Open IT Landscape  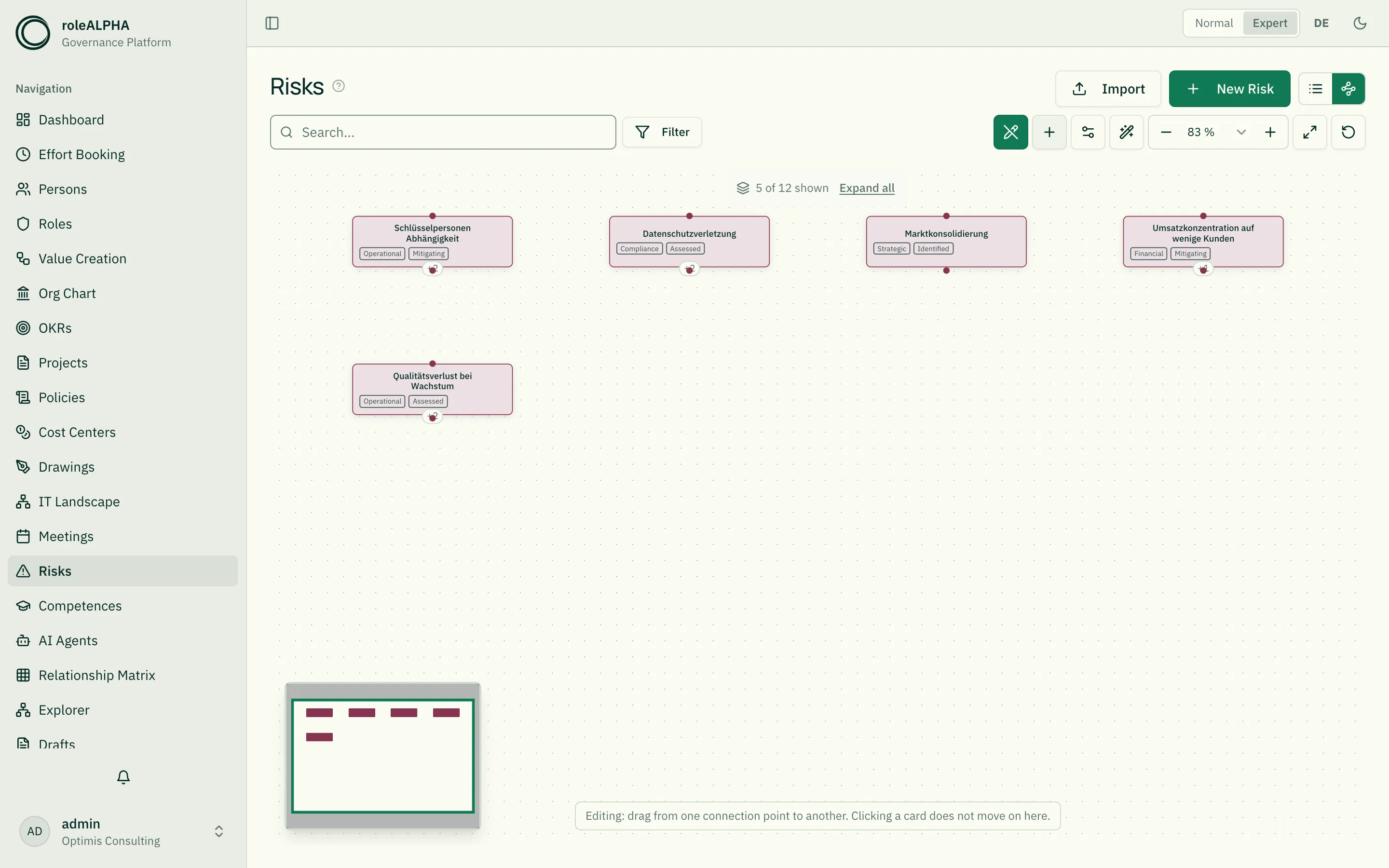123,502
